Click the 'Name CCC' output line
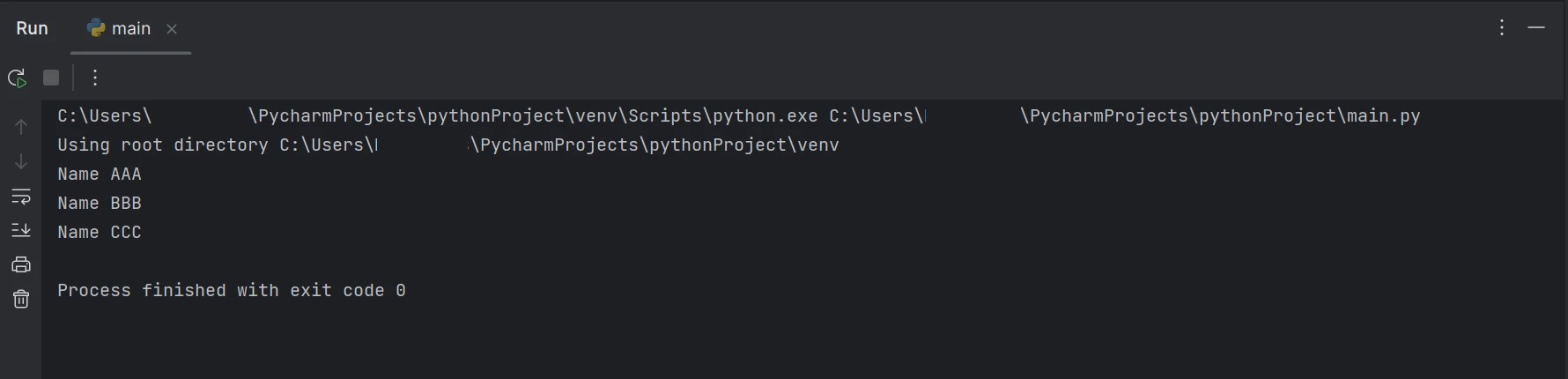Viewport: 1568px width, 379px height. click(100, 232)
